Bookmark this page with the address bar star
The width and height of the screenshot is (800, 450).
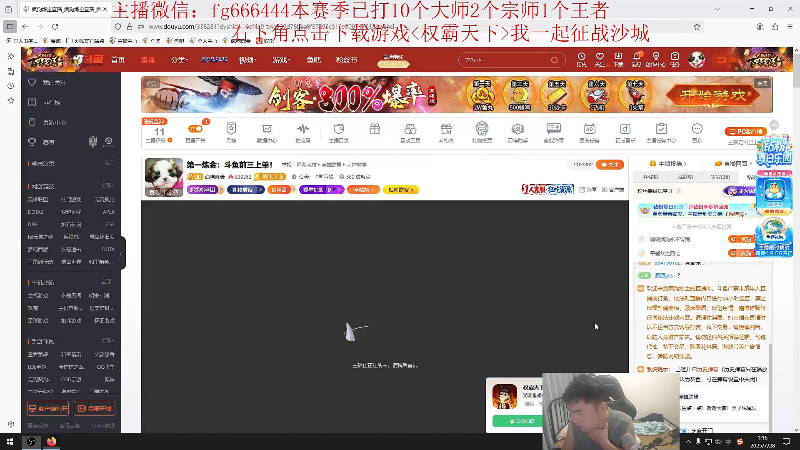pyautogui.click(x=697, y=27)
